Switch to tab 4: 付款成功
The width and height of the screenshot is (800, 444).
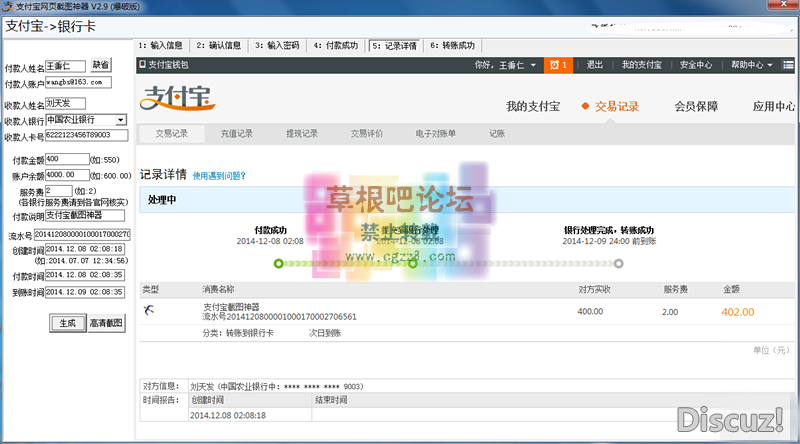click(336, 45)
